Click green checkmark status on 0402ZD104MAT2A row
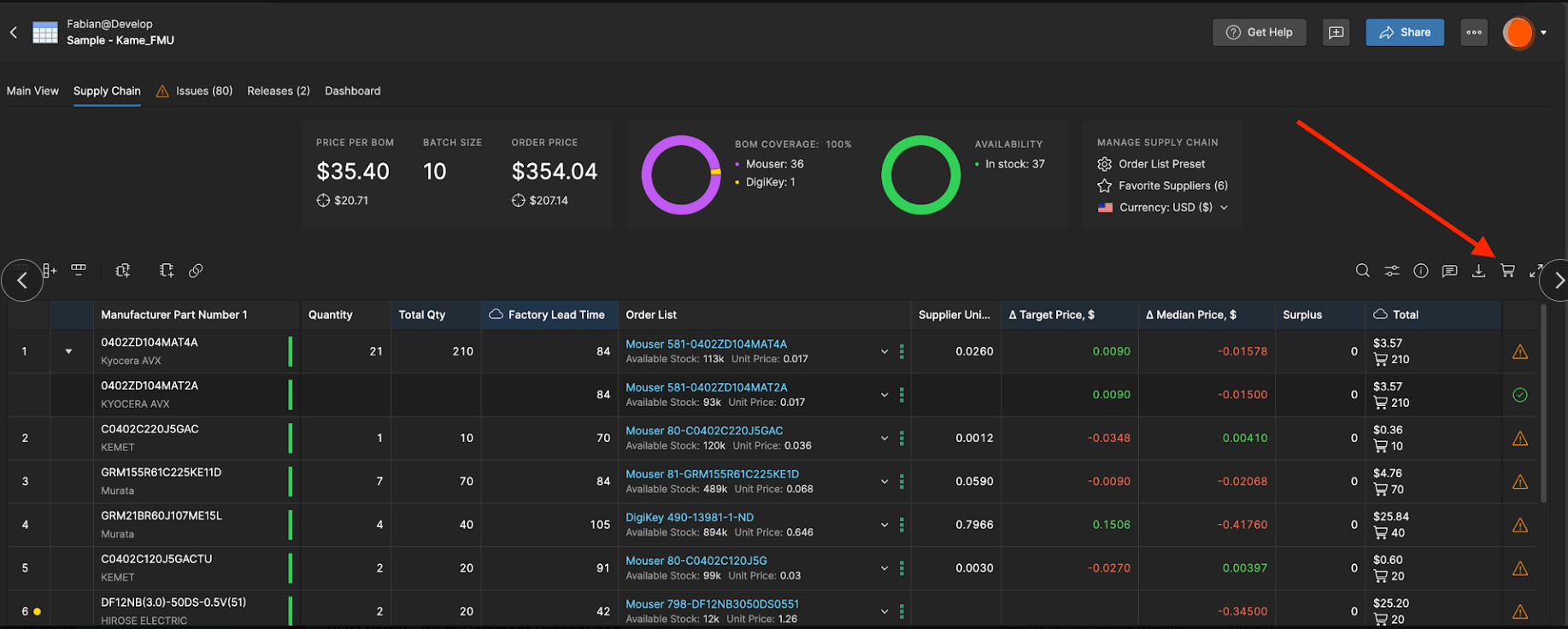 click(x=1520, y=395)
